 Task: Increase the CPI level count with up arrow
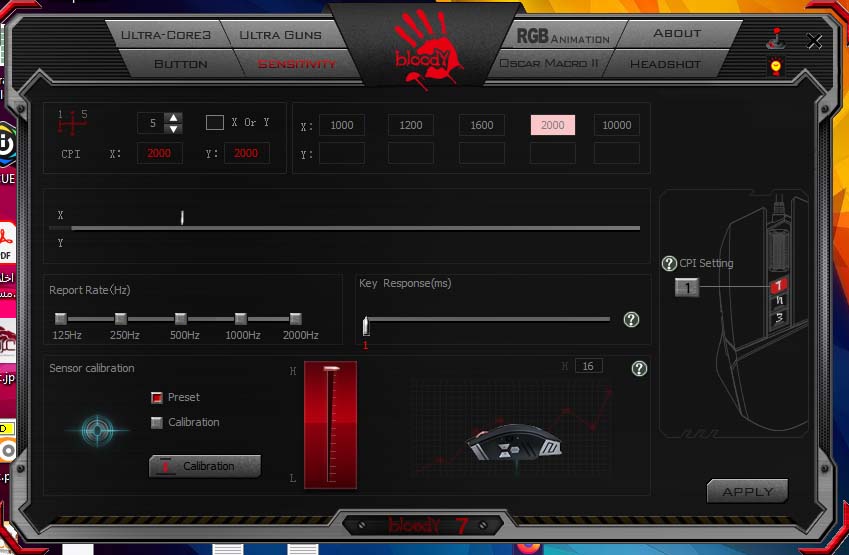coord(173,118)
